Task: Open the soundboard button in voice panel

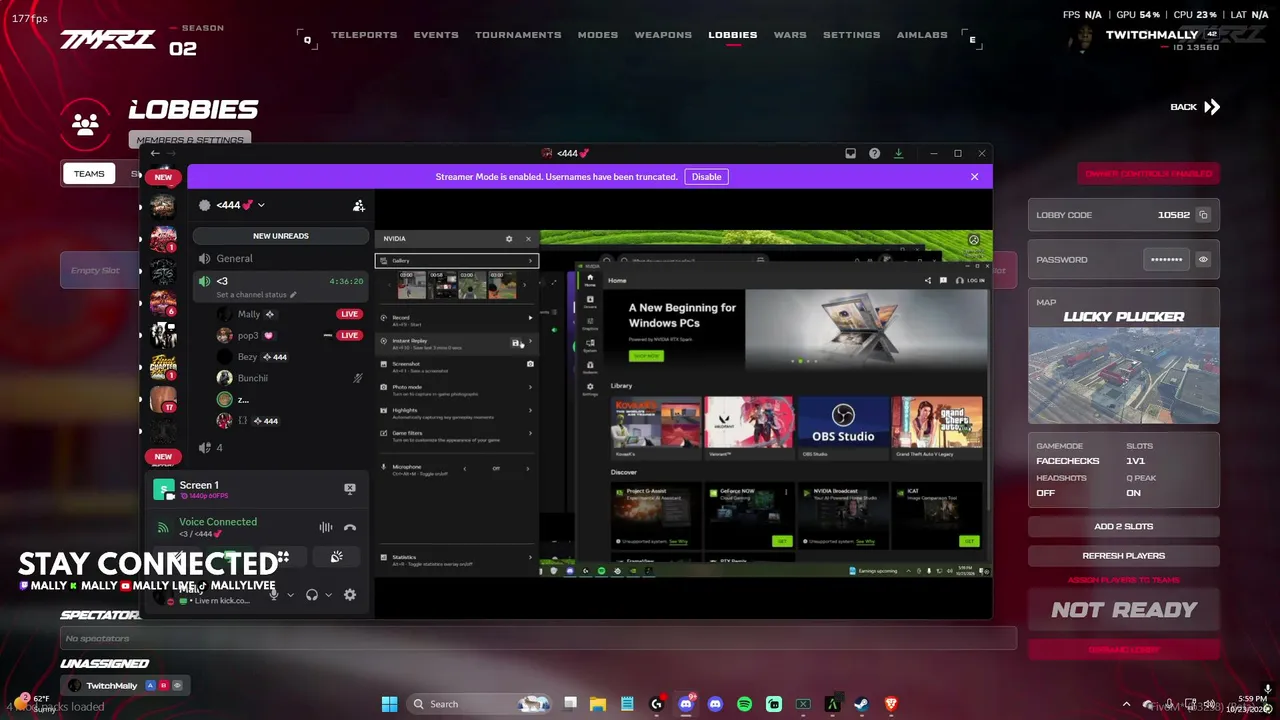Action: [337, 557]
